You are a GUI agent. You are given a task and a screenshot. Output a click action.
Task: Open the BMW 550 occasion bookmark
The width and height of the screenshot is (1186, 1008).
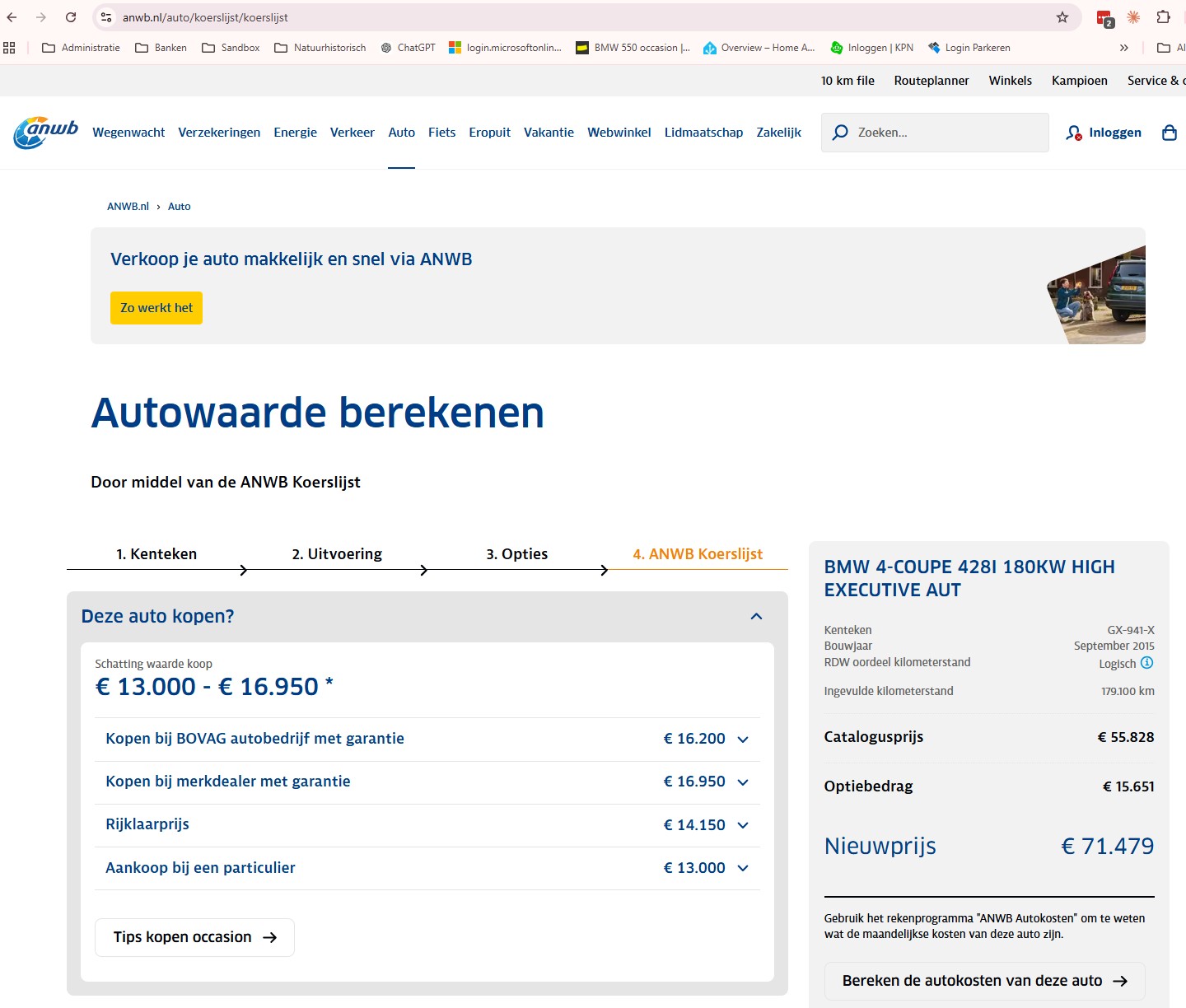(x=633, y=48)
